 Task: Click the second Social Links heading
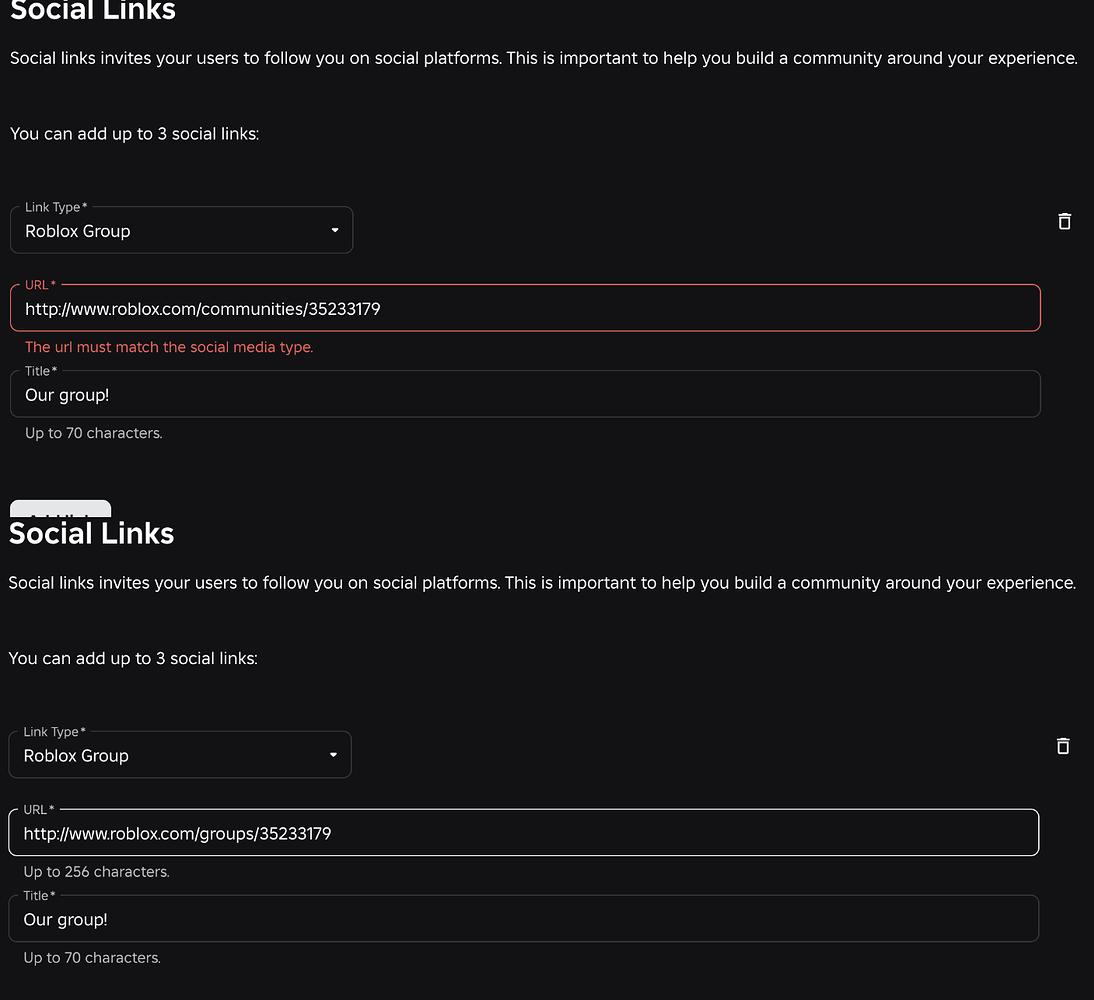(x=91, y=533)
